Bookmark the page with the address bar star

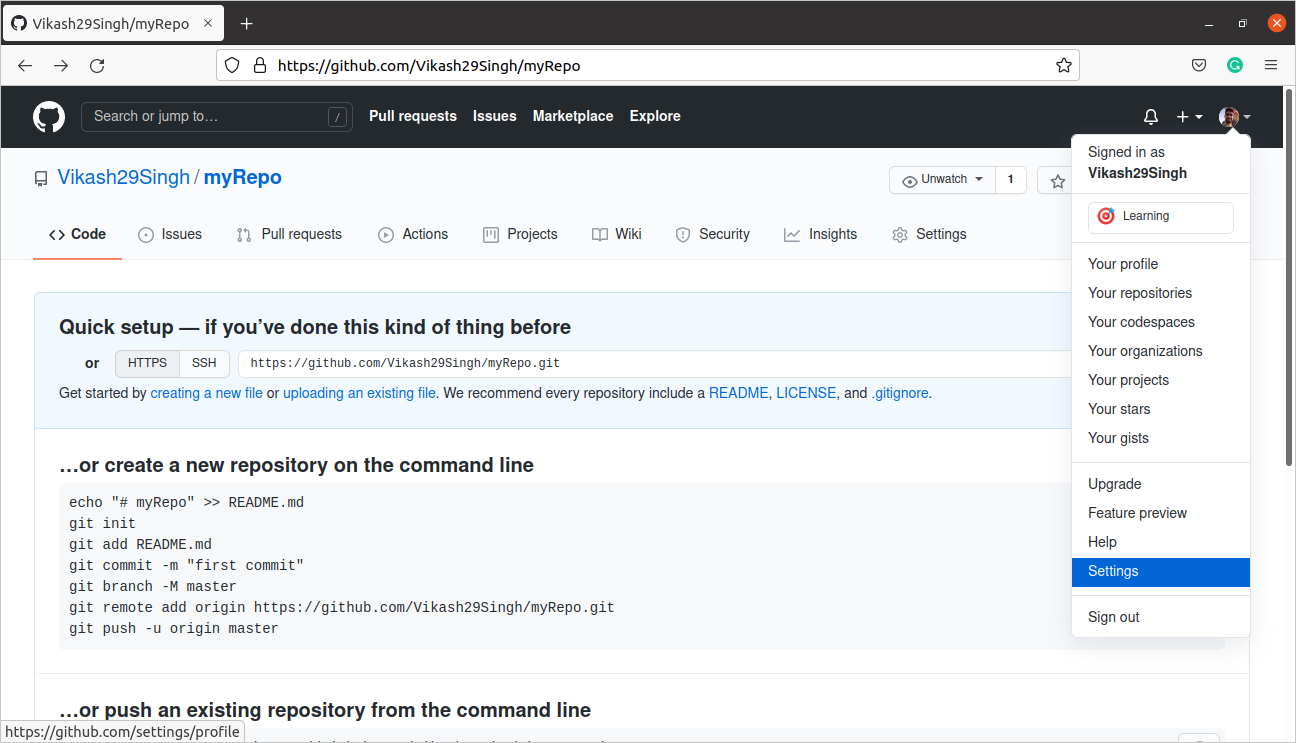click(x=1063, y=64)
